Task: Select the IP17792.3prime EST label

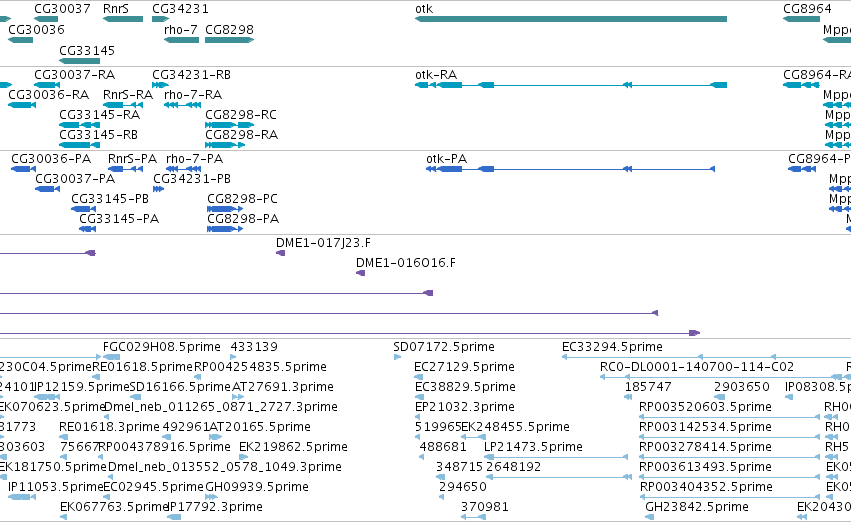Action: tap(215, 507)
